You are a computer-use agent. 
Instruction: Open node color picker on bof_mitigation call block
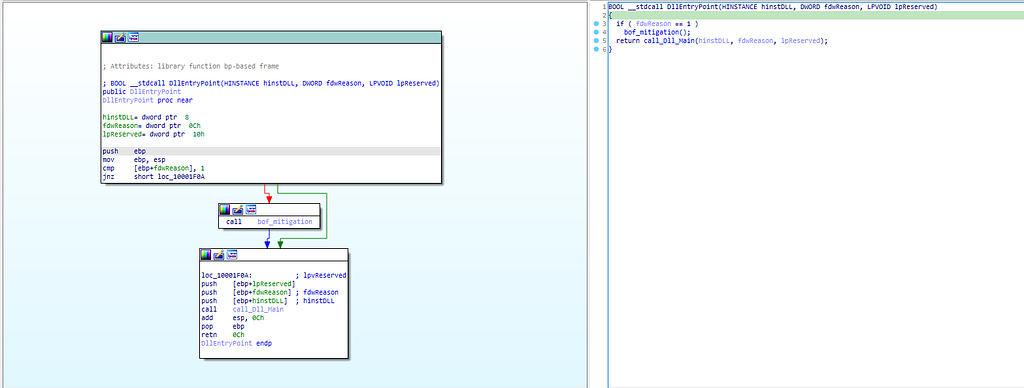coord(225,210)
